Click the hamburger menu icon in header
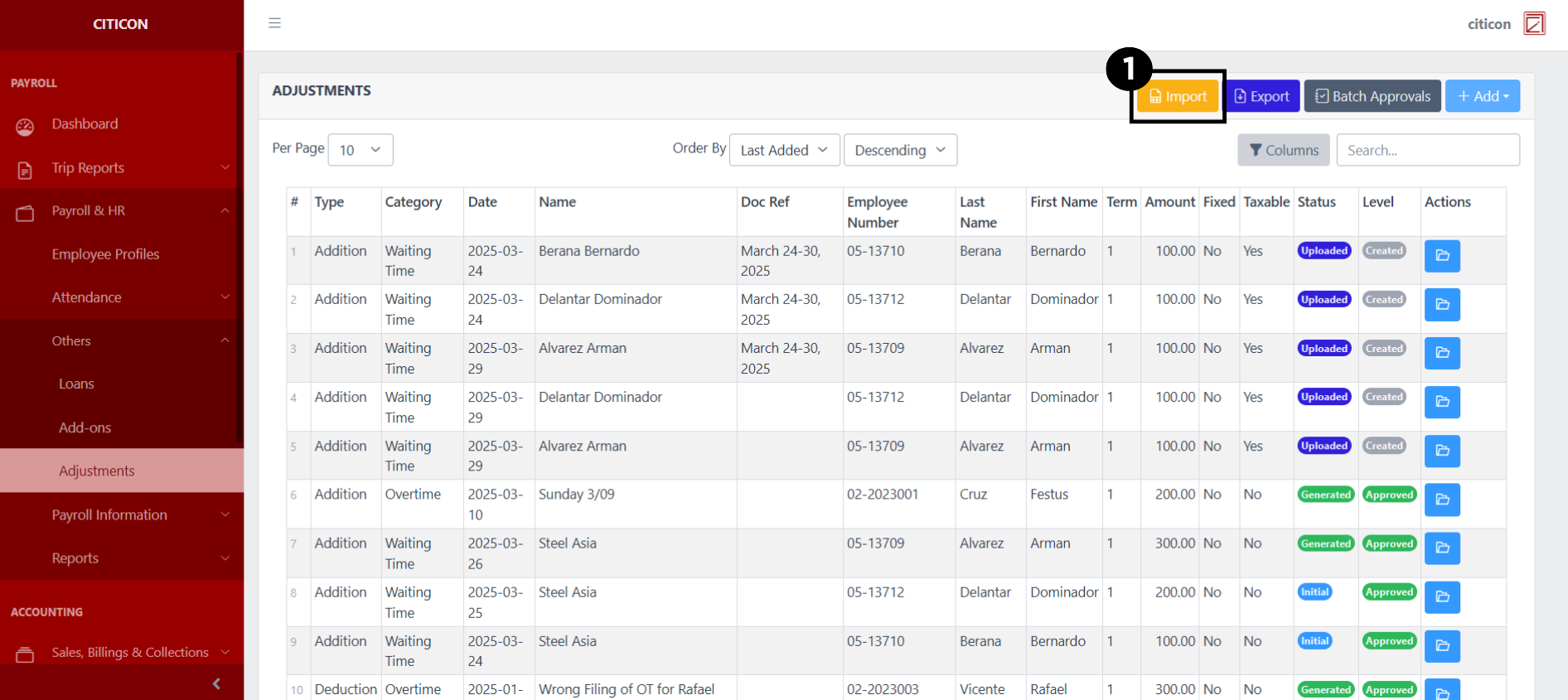 (x=274, y=23)
